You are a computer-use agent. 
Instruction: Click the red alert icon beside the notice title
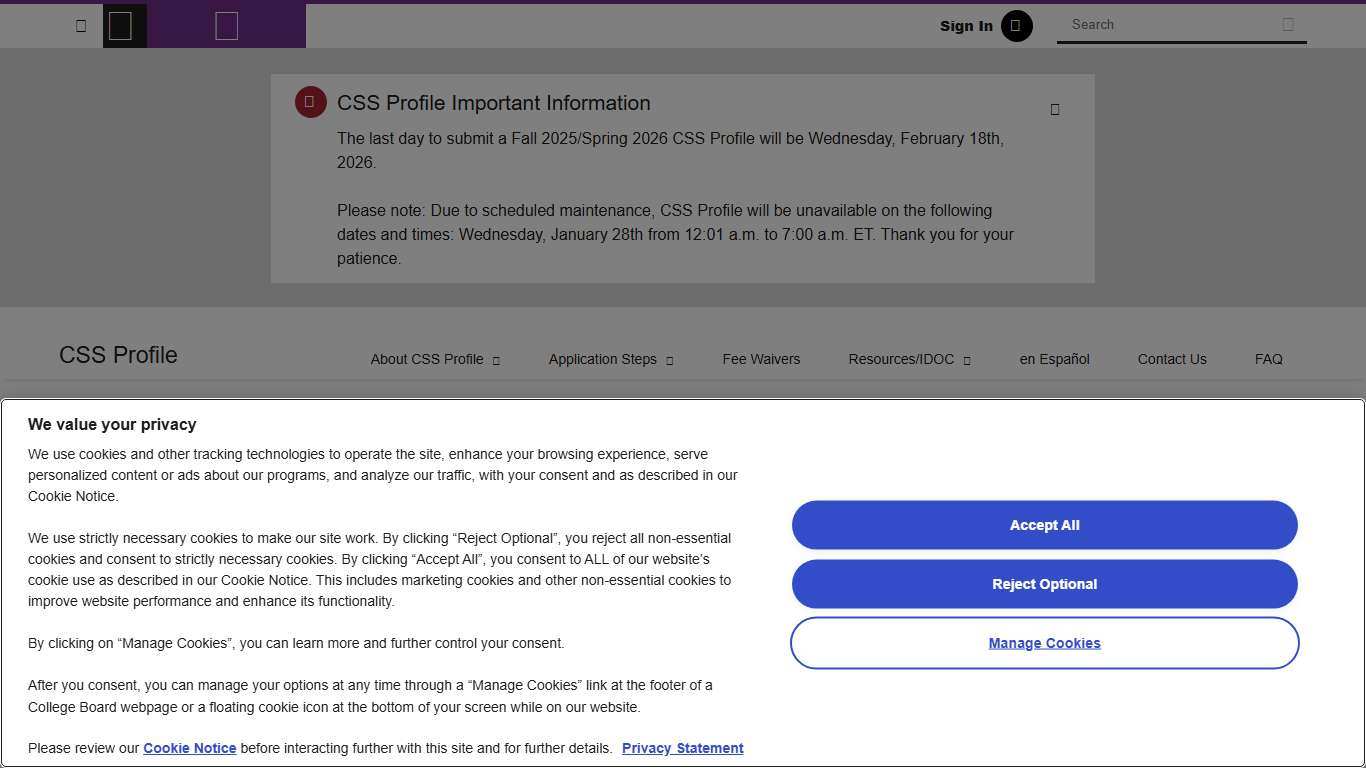coord(310,101)
